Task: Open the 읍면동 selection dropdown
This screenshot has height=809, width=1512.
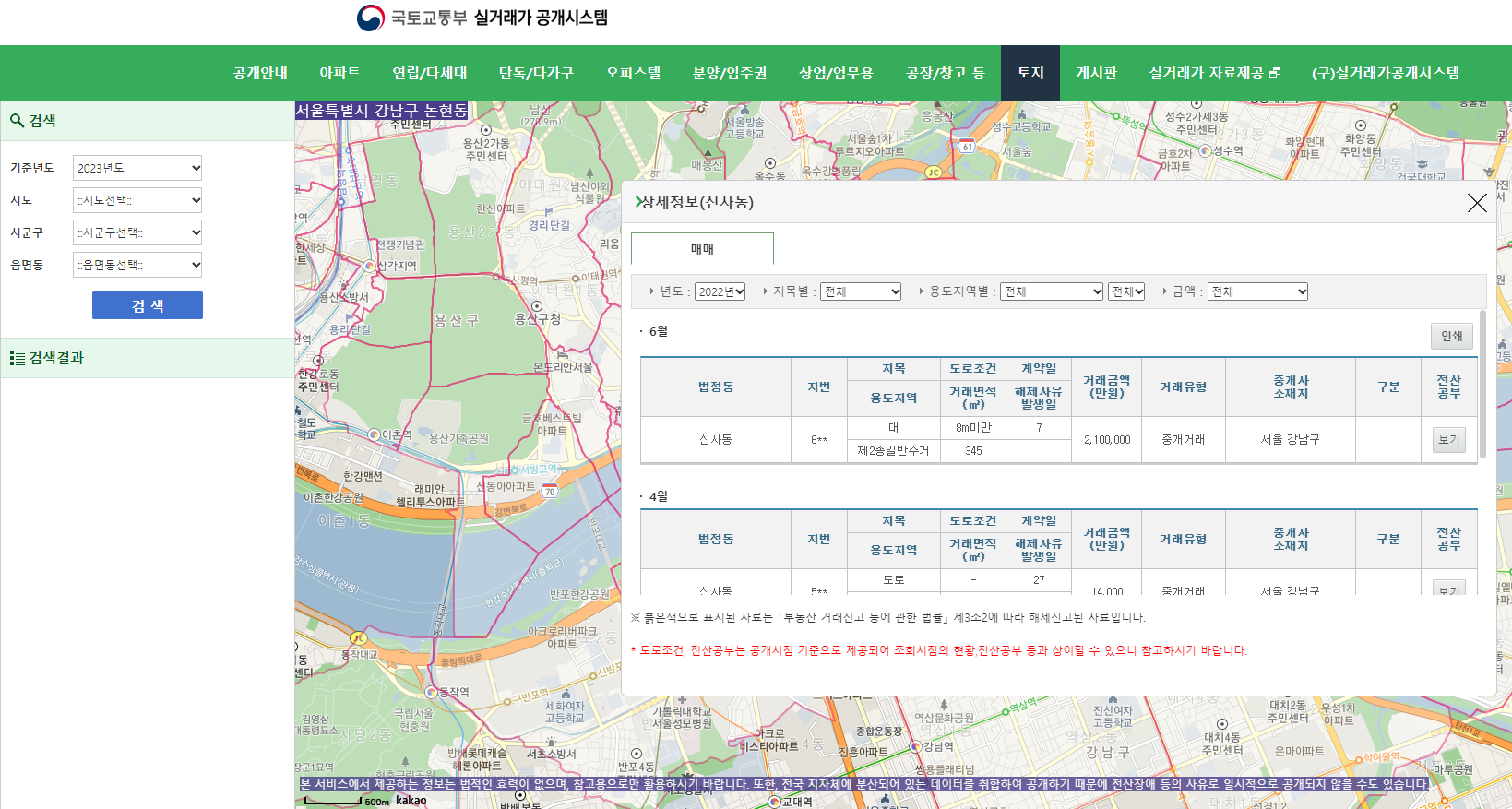Action: (x=137, y=265)
